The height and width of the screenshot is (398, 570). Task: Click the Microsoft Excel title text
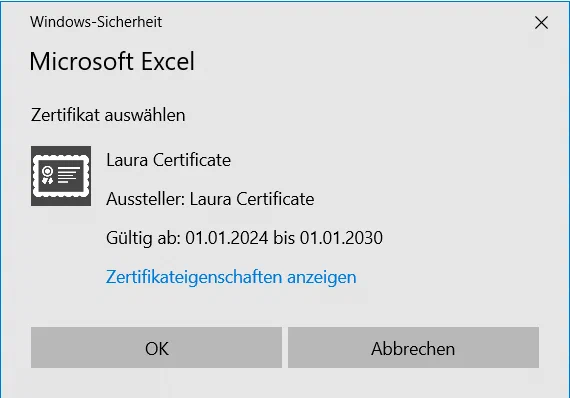(112, 61)
